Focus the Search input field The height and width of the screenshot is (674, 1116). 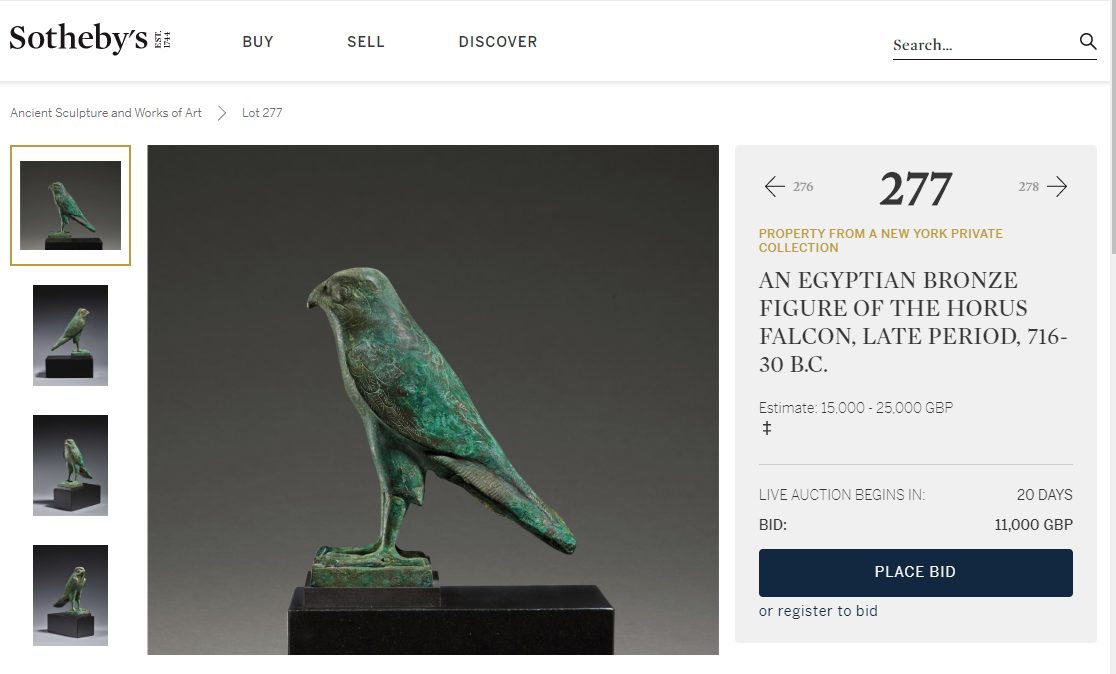tap(980, 44)
